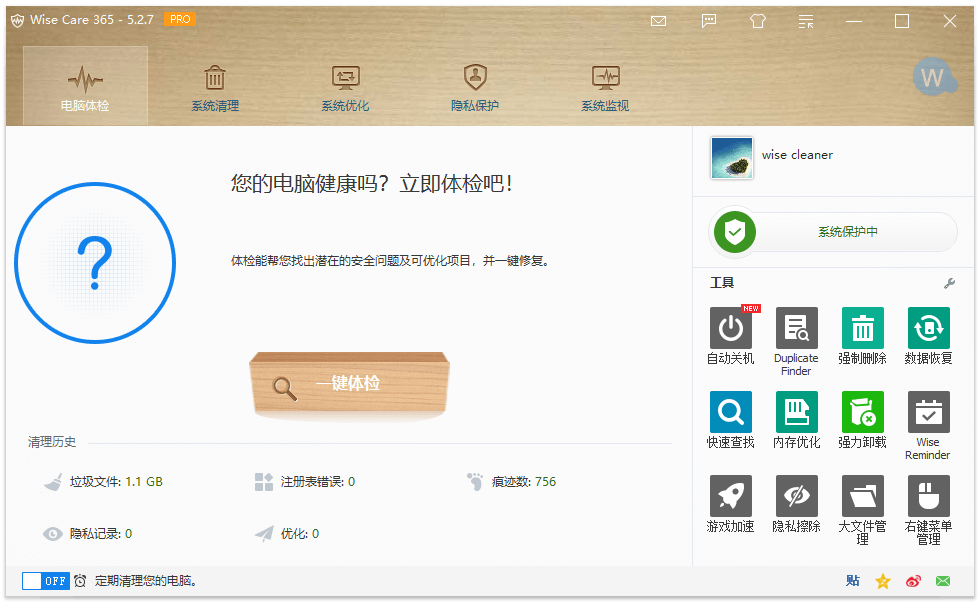This screenshot has width=980, height=602.
Task: Open the 游戏加速 game booster tool
Action: (730, 496)
